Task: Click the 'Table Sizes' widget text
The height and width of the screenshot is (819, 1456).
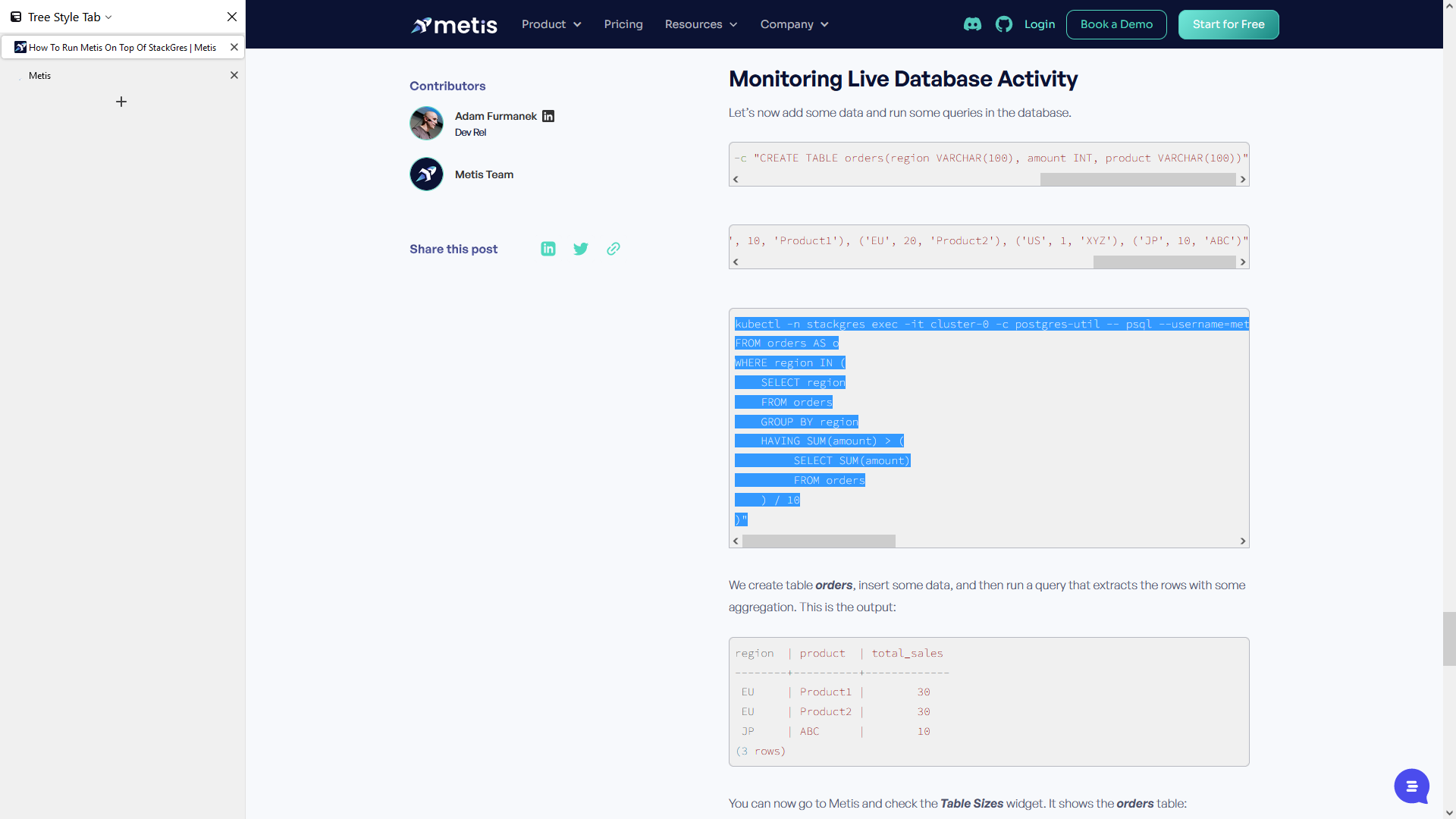Action: coord(971,804)
